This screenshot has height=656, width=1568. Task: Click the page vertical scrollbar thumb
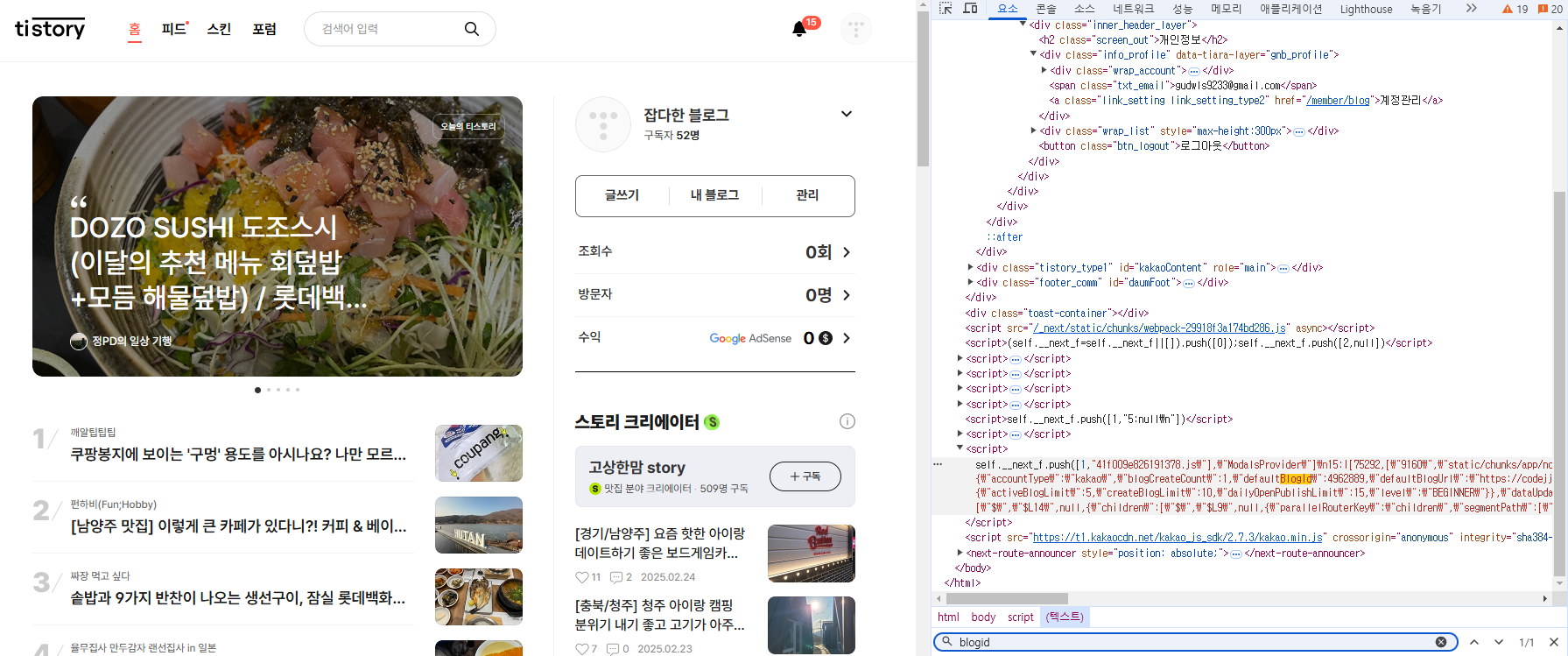[923, 88]
